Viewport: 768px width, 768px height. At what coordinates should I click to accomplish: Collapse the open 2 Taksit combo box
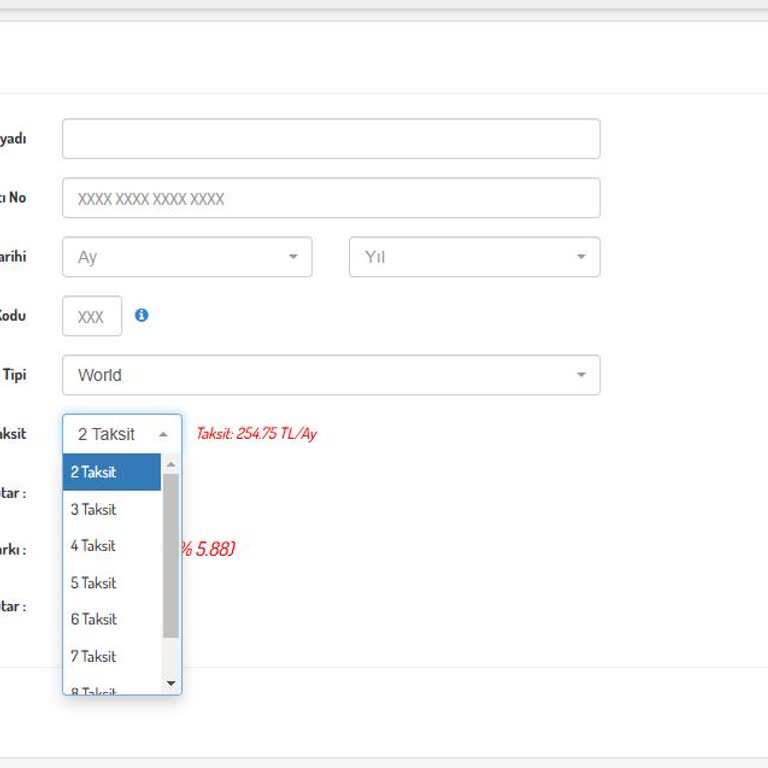[122, 434]
